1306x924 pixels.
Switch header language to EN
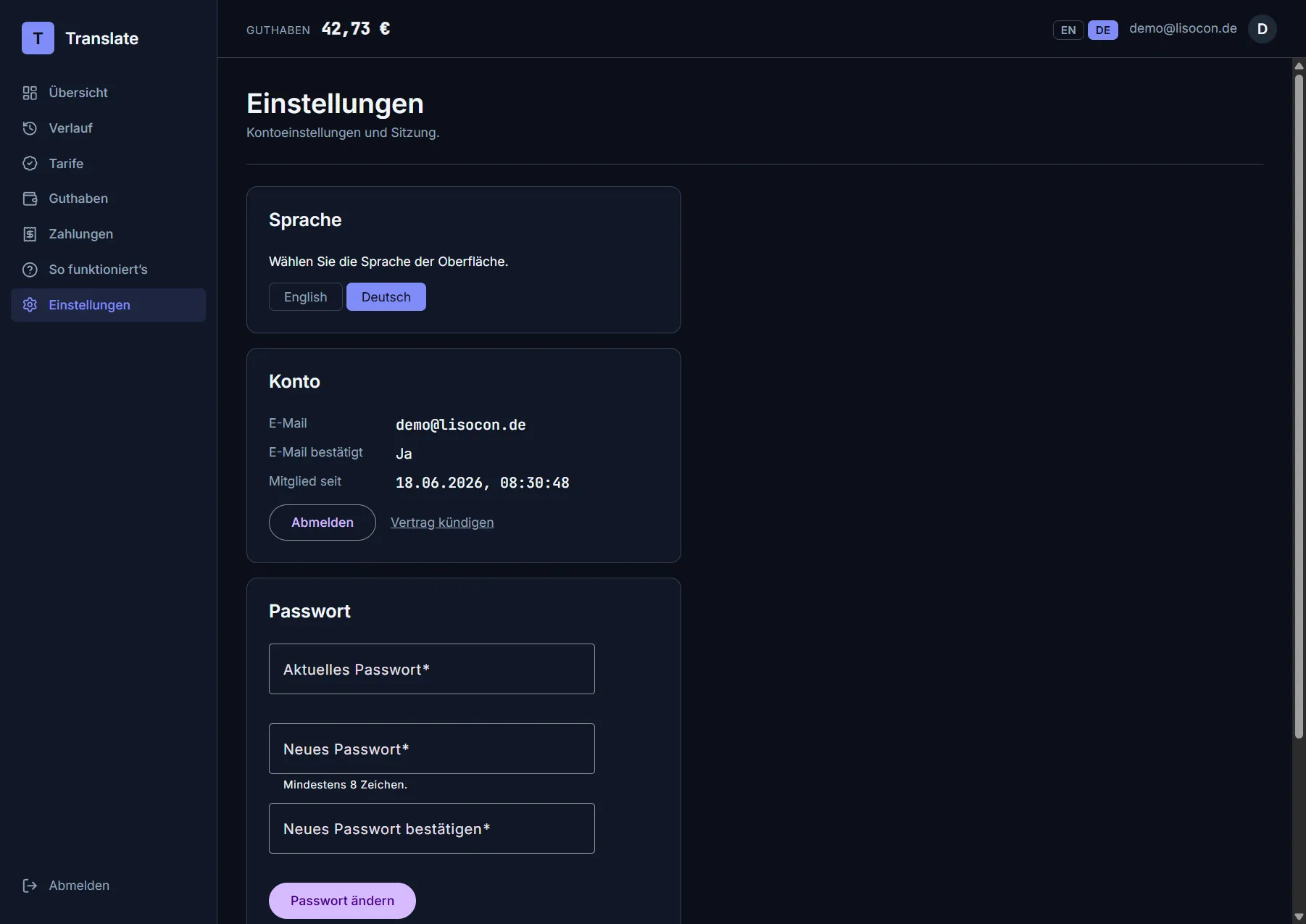tap(1068, 30)
